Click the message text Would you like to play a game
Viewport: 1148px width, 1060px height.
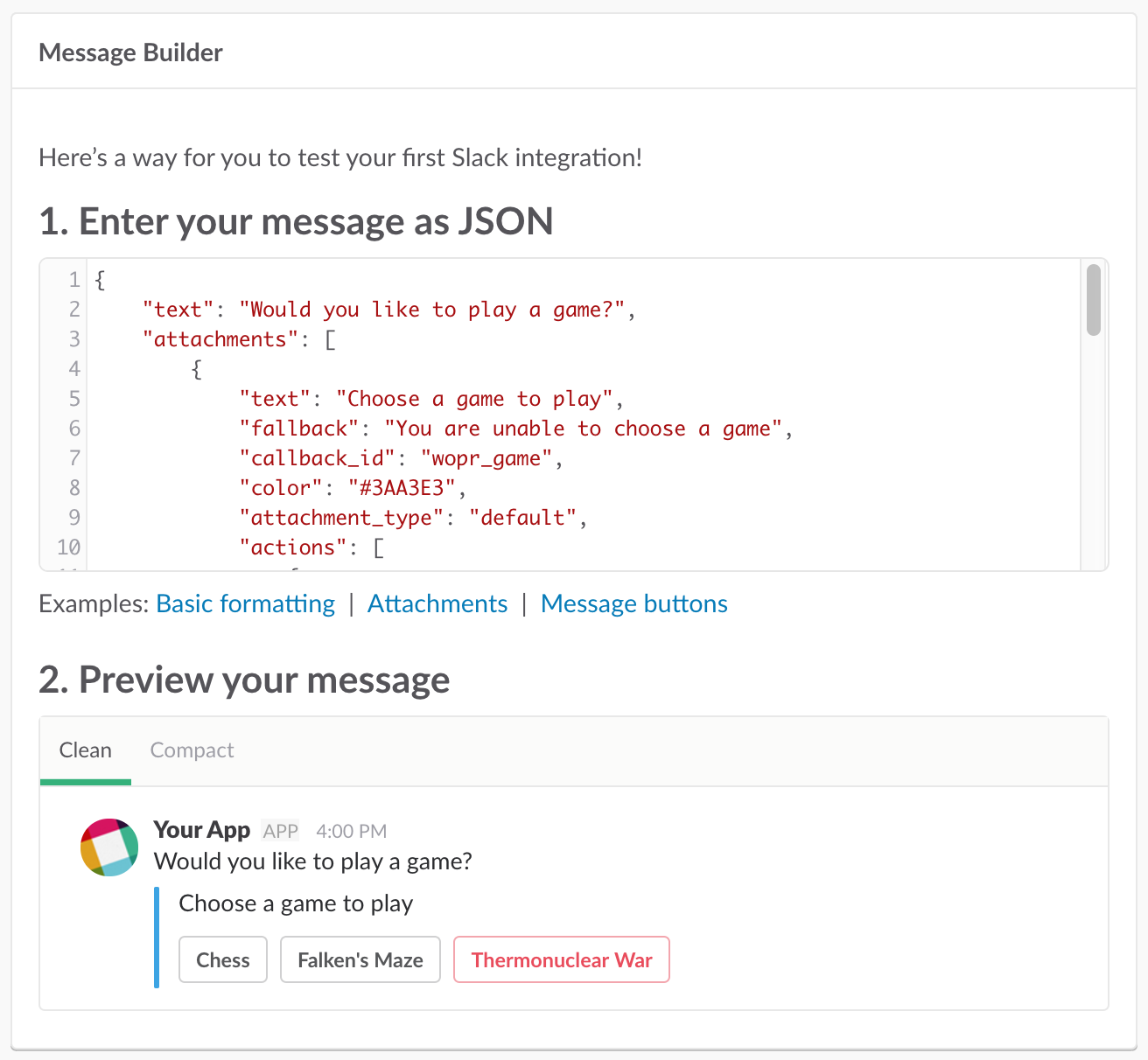[312, 861]
